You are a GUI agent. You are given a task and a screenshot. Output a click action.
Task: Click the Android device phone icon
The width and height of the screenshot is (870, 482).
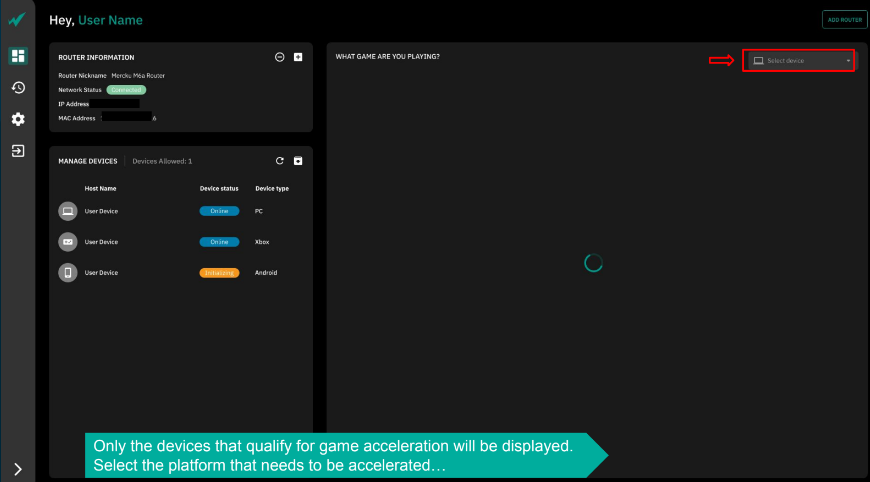68,273
